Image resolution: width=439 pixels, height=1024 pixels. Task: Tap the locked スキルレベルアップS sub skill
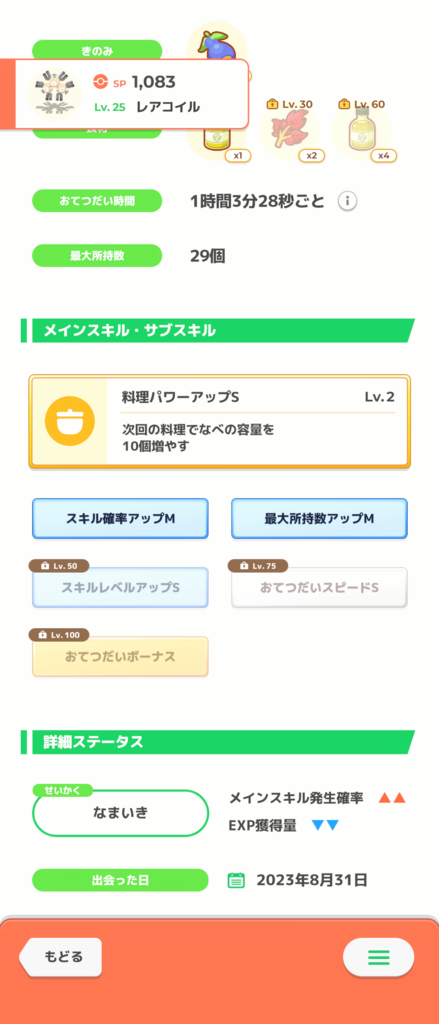120,587
